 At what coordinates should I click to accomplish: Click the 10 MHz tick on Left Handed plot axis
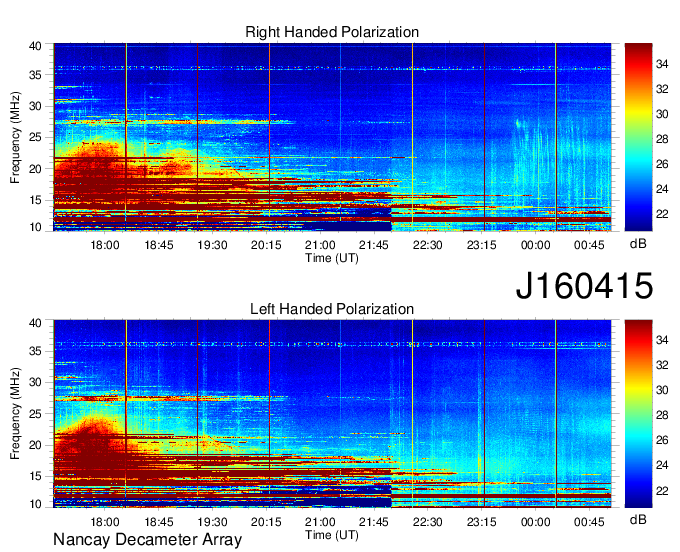pyautogui.click(x=36, y=504)
